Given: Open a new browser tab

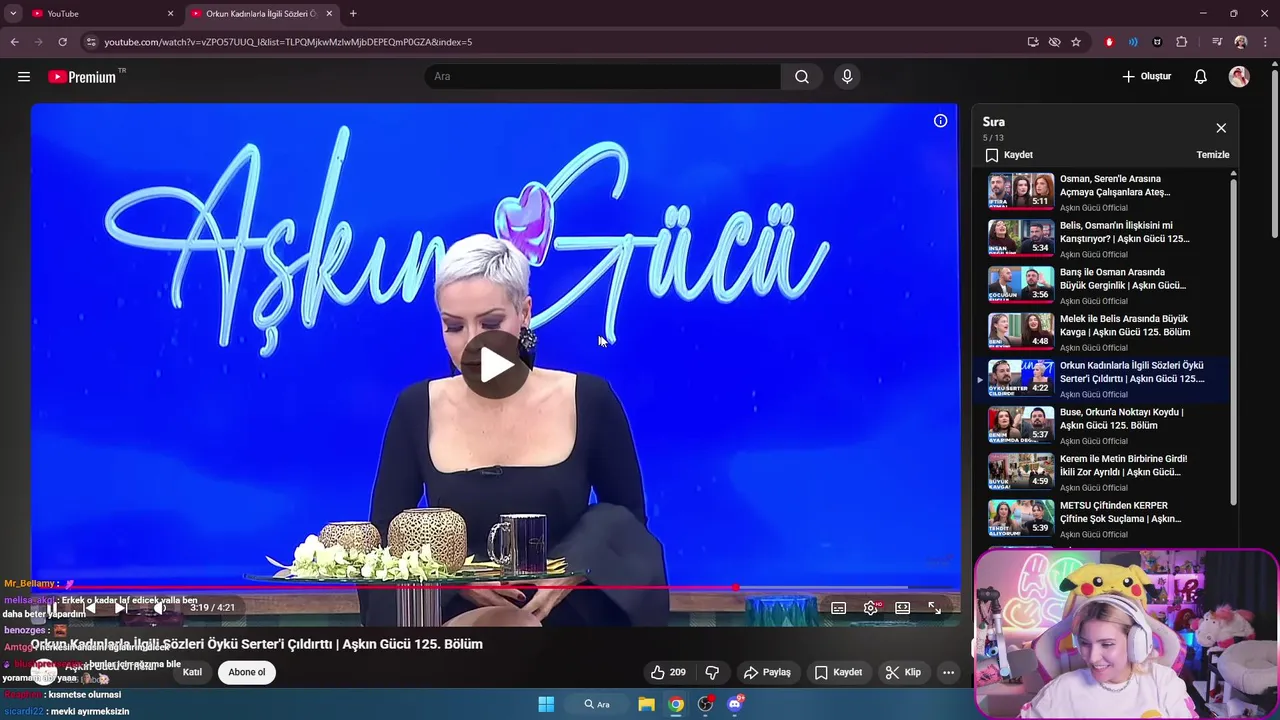Looking at the screenshot, I should click(353, 14).
